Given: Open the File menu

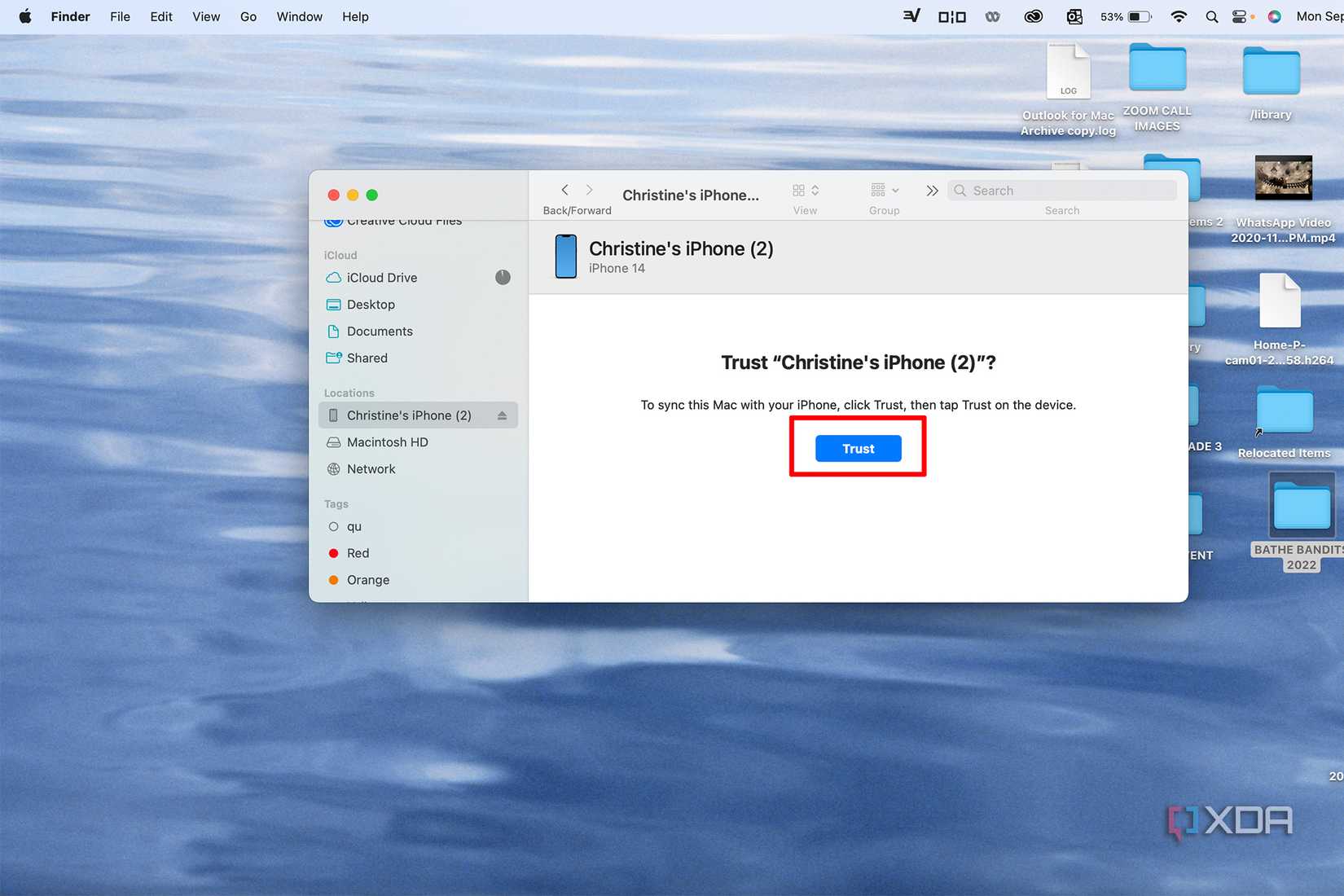Looking at the screenshot, I should pyautogui.click(x=120, y=16).
